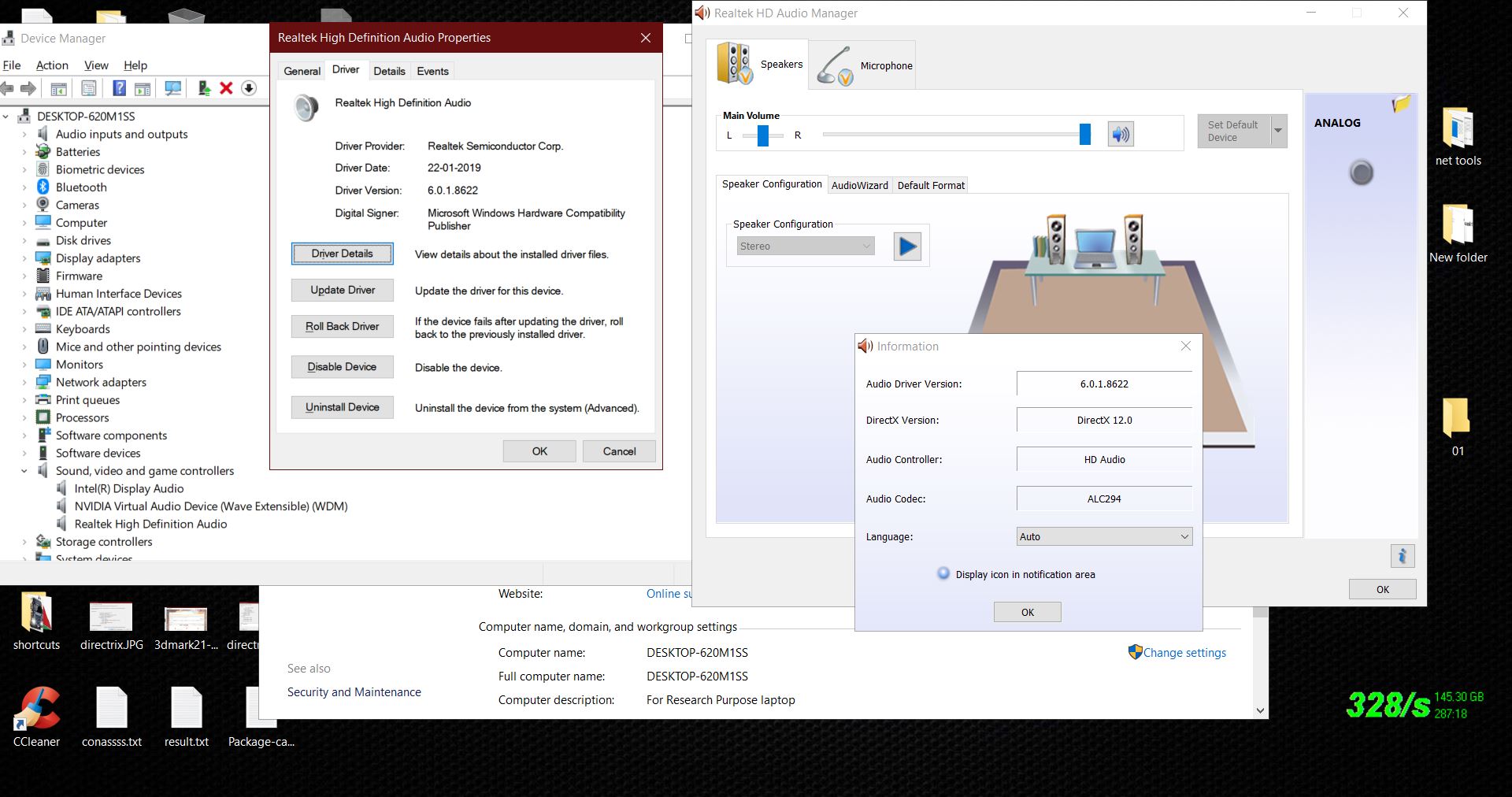
Task: Select the '01' desktop folder
Action: (1457, 427)
